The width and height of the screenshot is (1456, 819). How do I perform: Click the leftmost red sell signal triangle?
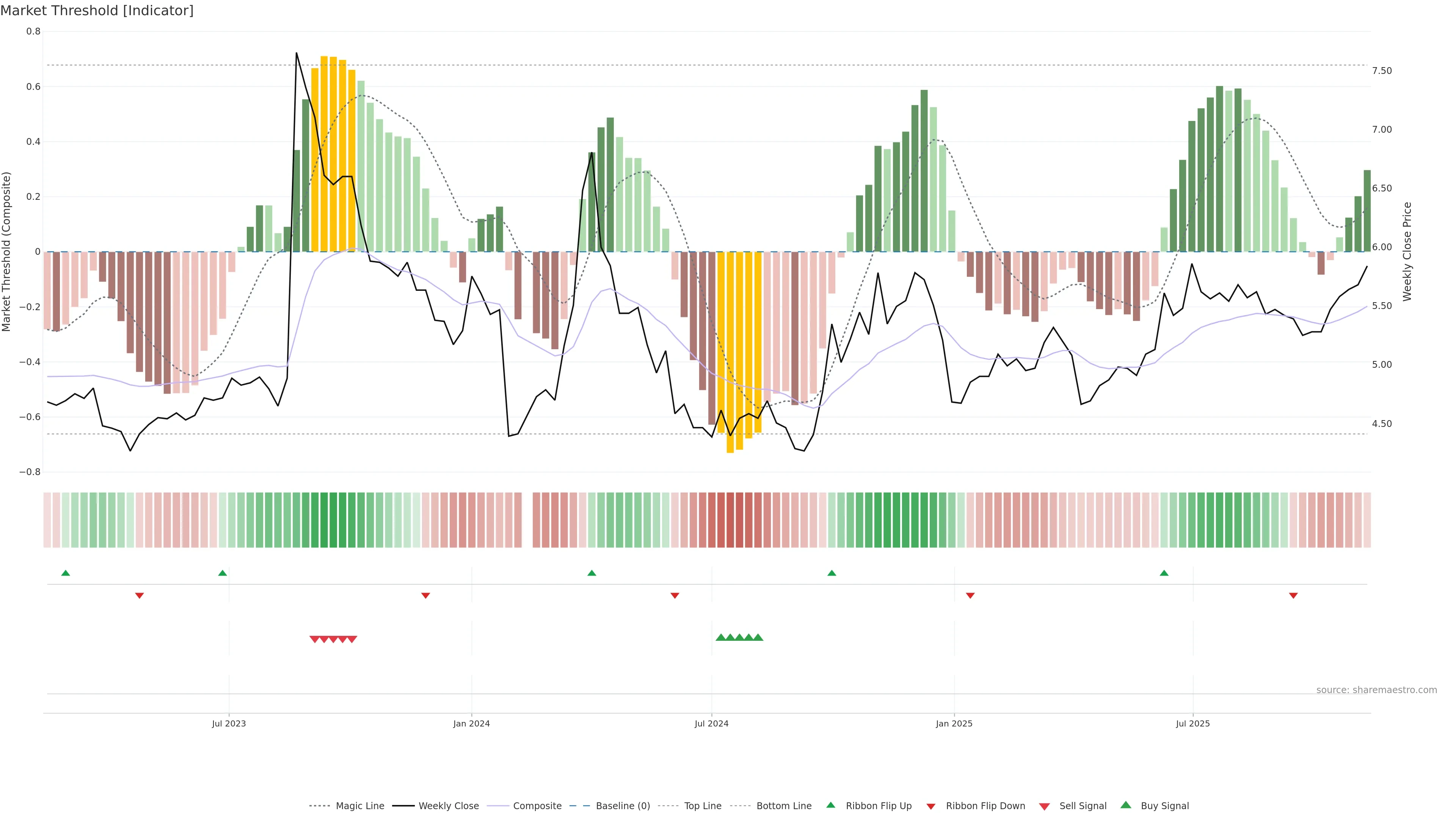pos(315,639)
